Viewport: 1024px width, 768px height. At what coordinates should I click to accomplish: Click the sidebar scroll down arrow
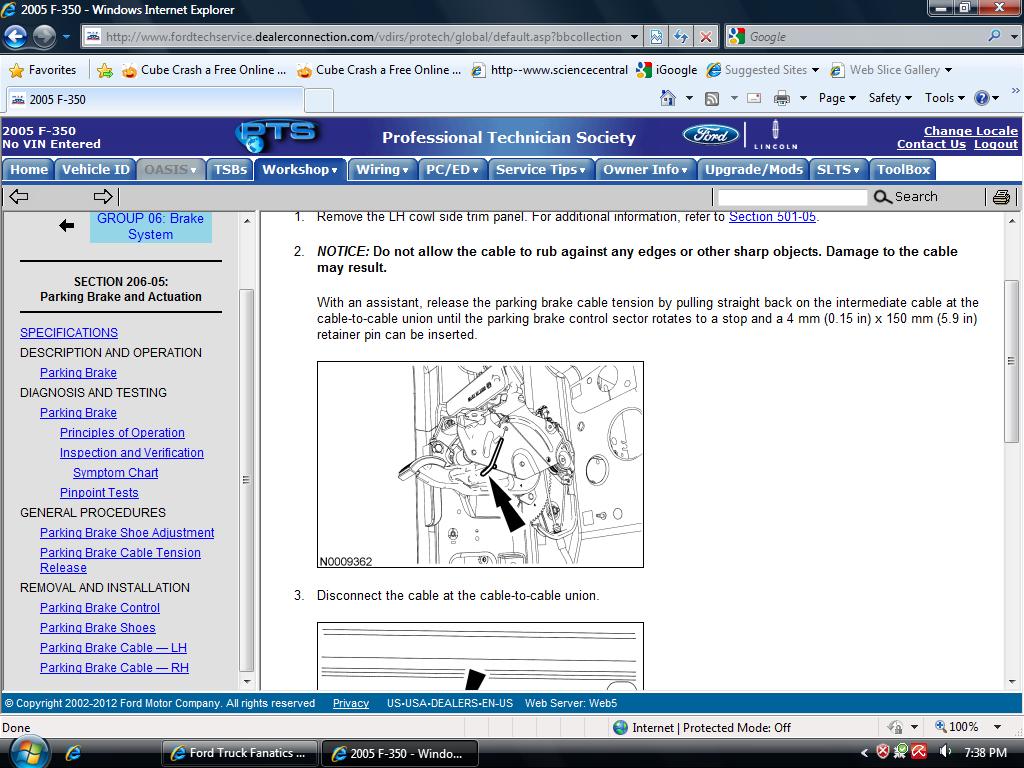coord(247,681)
